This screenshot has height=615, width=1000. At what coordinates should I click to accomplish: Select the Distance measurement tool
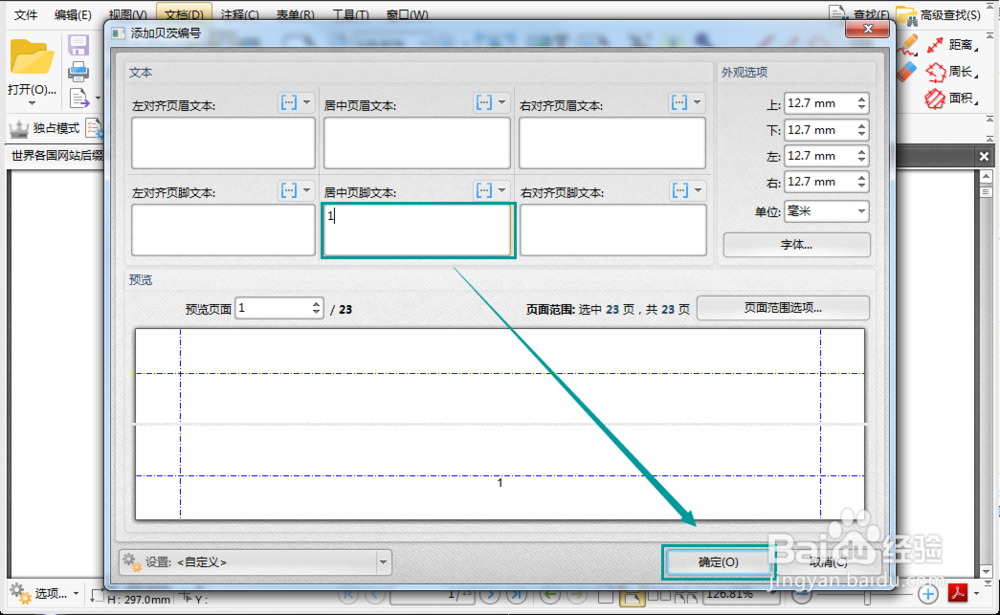click(953, 45)
